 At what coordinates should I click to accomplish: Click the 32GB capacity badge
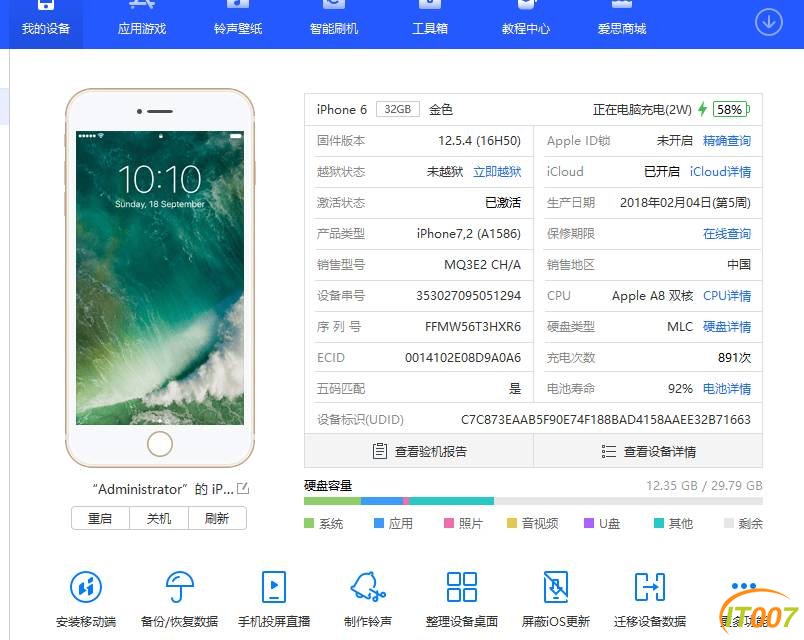coord(398,109)
